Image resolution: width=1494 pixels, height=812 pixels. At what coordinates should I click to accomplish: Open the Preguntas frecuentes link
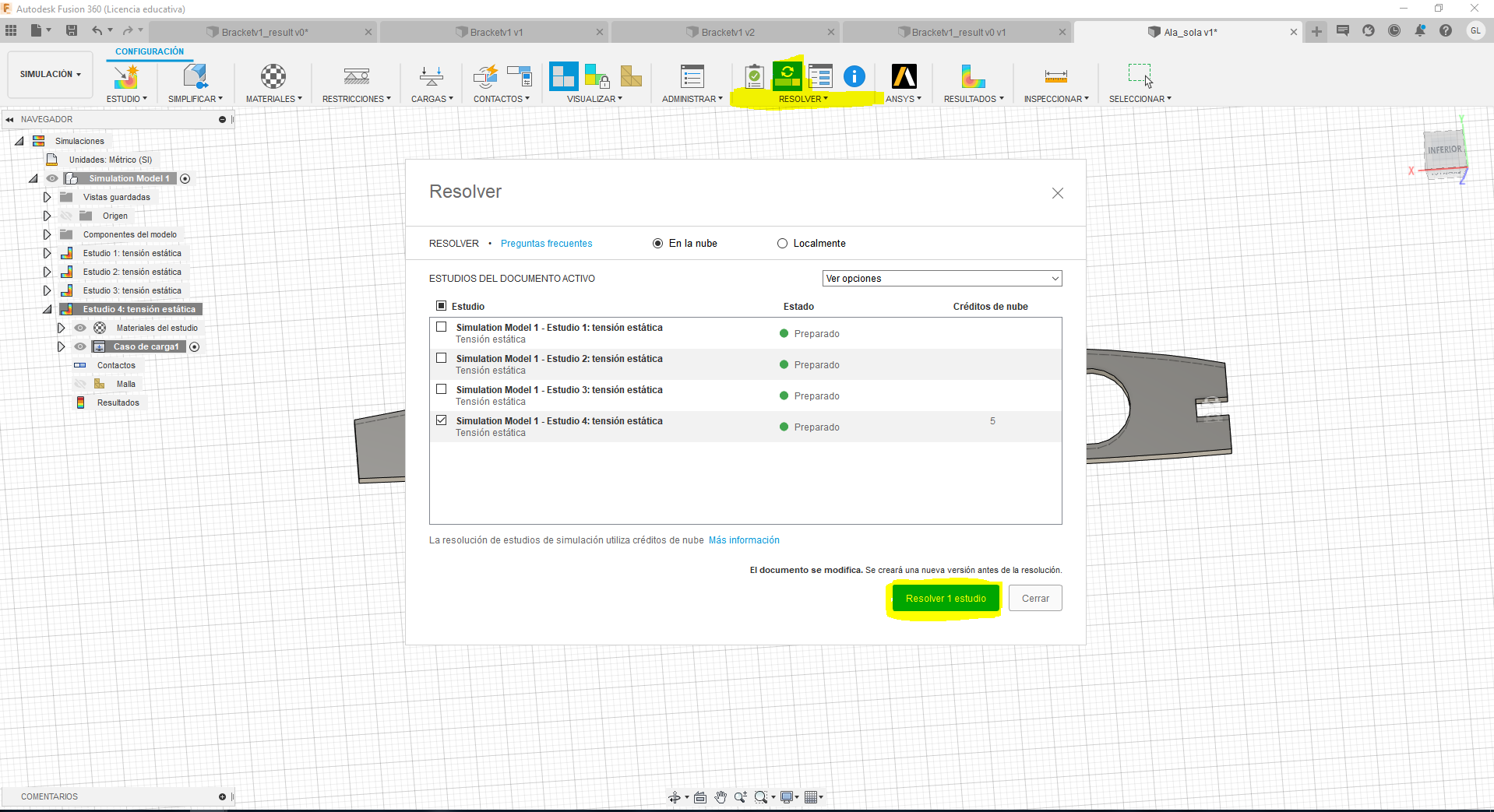546,244
